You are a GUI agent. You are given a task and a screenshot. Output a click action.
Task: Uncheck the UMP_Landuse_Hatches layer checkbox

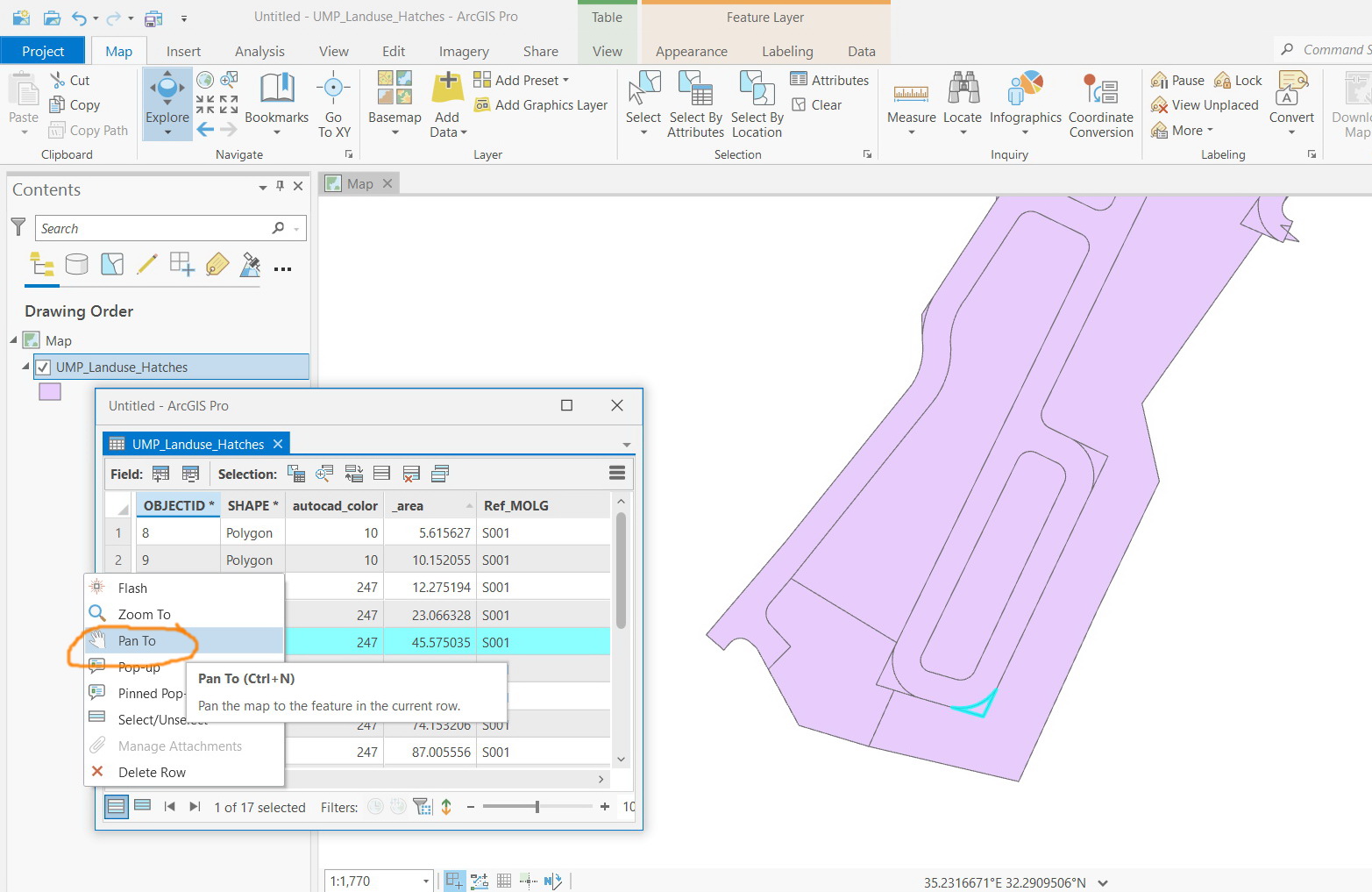(x=43, y=368)
